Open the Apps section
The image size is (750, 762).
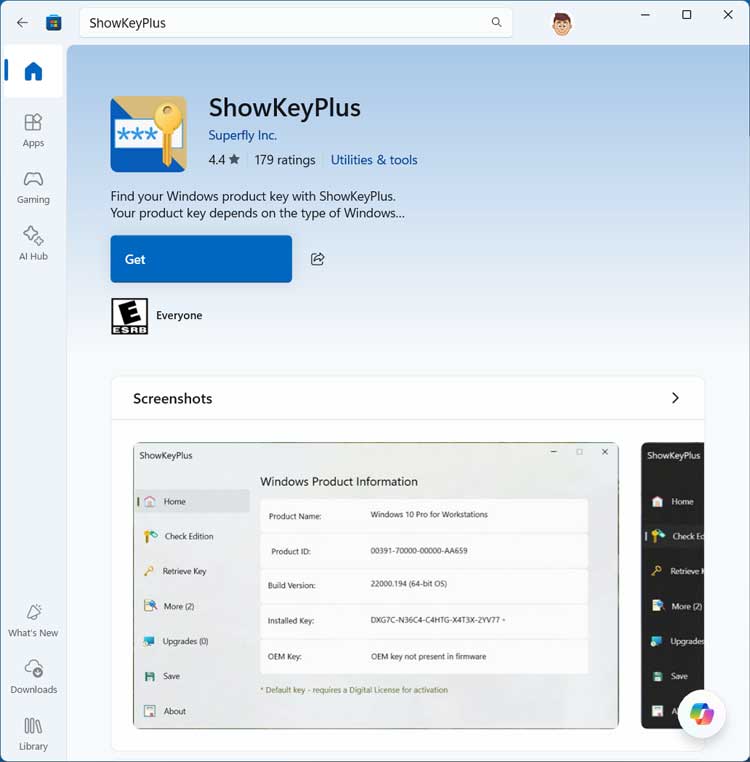(33, 130)
